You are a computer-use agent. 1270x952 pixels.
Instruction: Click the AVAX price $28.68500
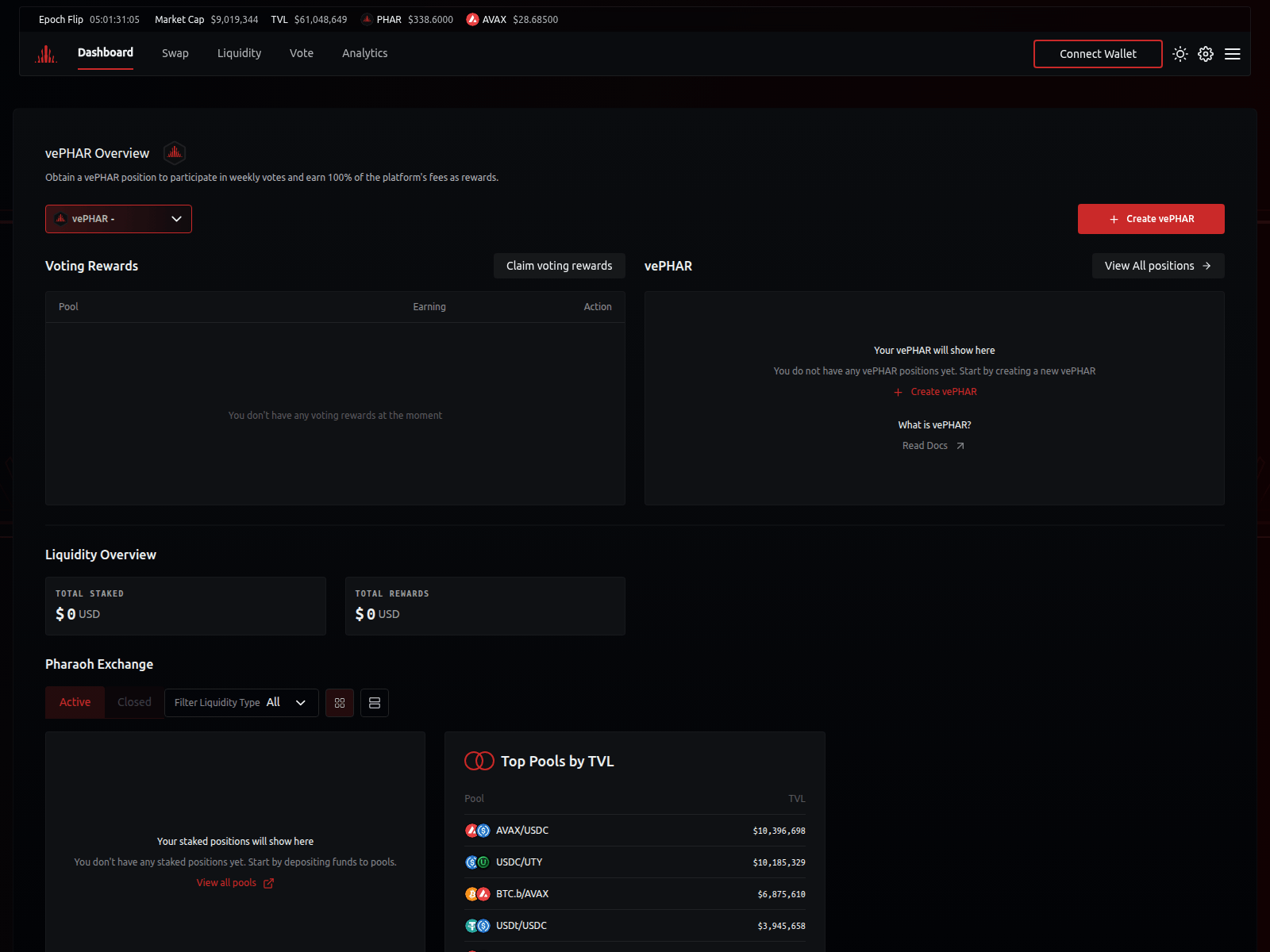[535, 20]
